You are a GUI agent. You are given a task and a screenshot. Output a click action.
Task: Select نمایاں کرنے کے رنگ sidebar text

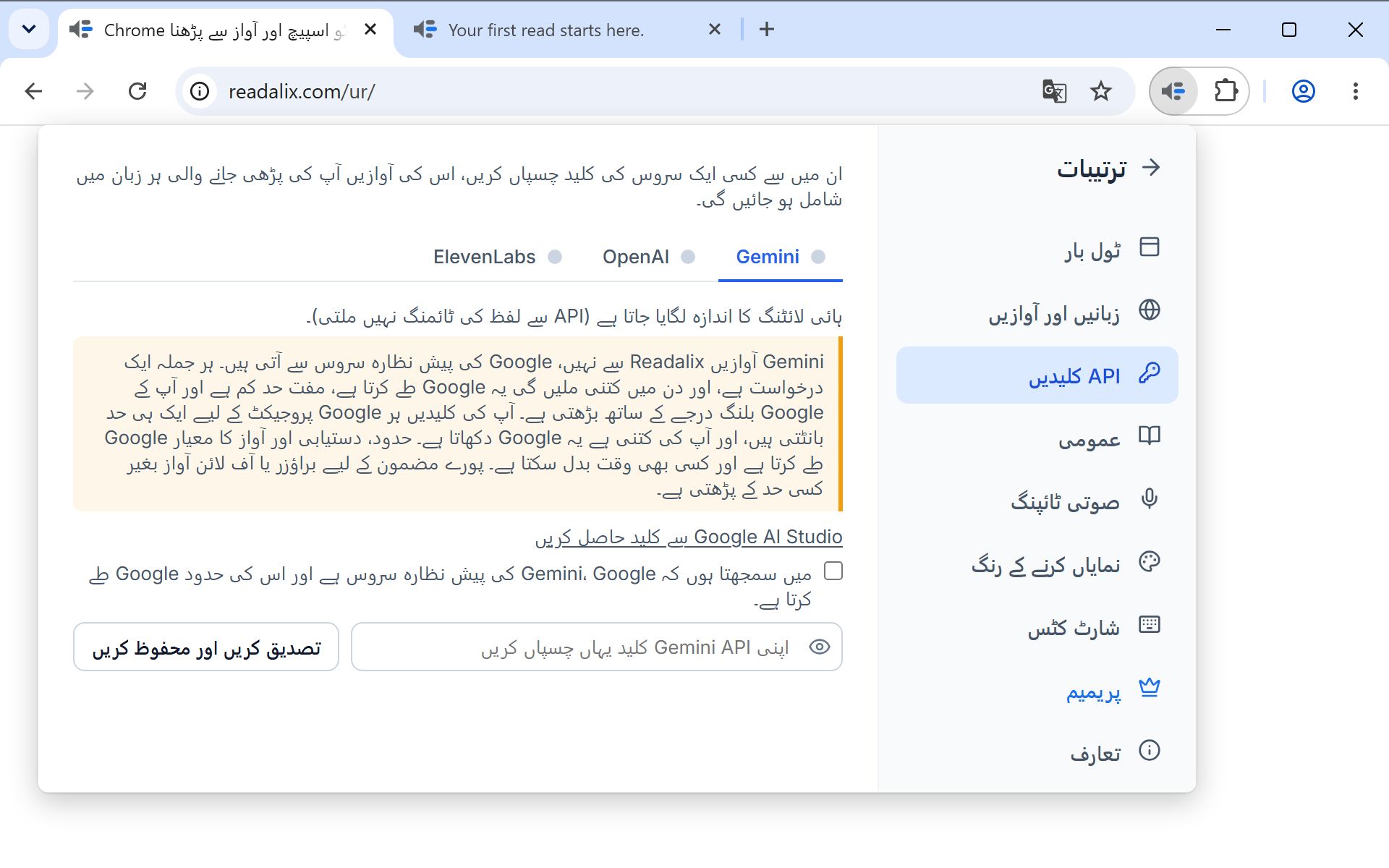pyautogui.click(x=1046, y=564)
